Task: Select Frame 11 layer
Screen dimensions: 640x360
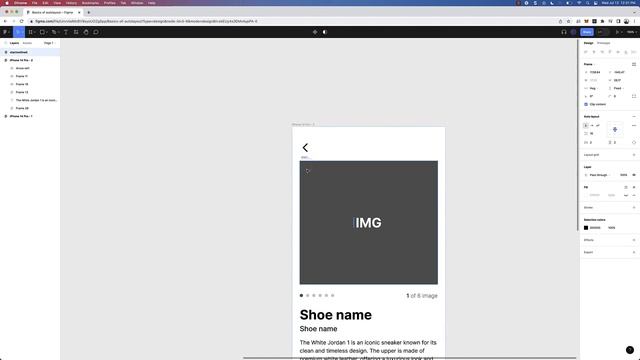Action: [x=22, y=76]
